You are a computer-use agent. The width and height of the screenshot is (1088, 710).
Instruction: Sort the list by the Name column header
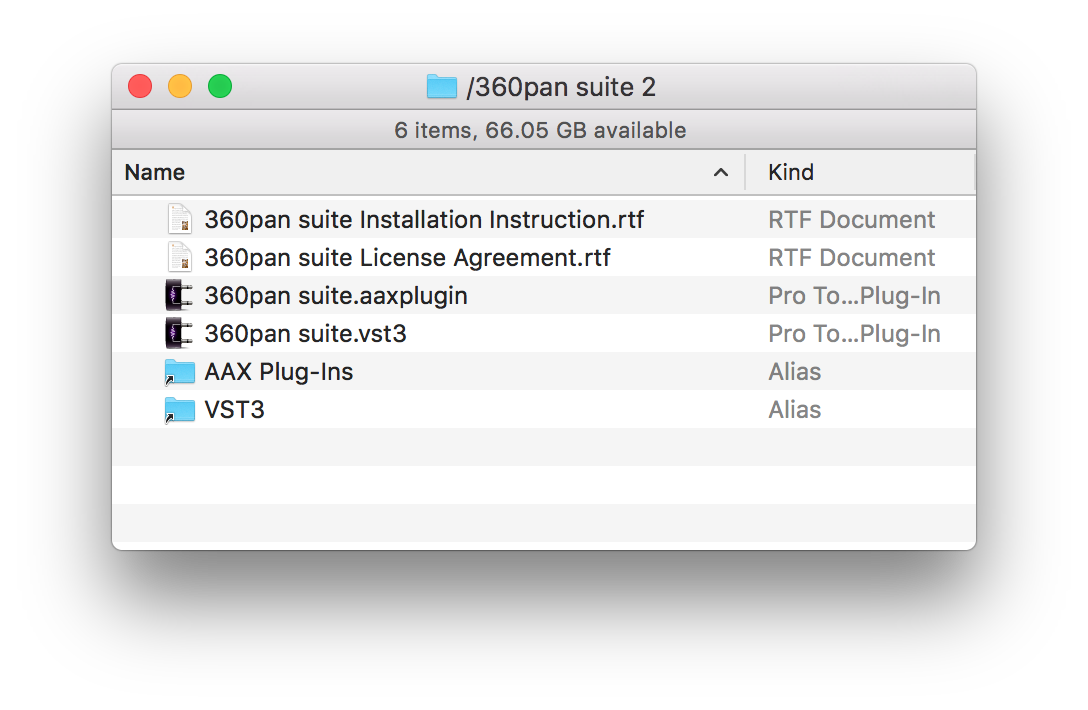coord(428,172)
